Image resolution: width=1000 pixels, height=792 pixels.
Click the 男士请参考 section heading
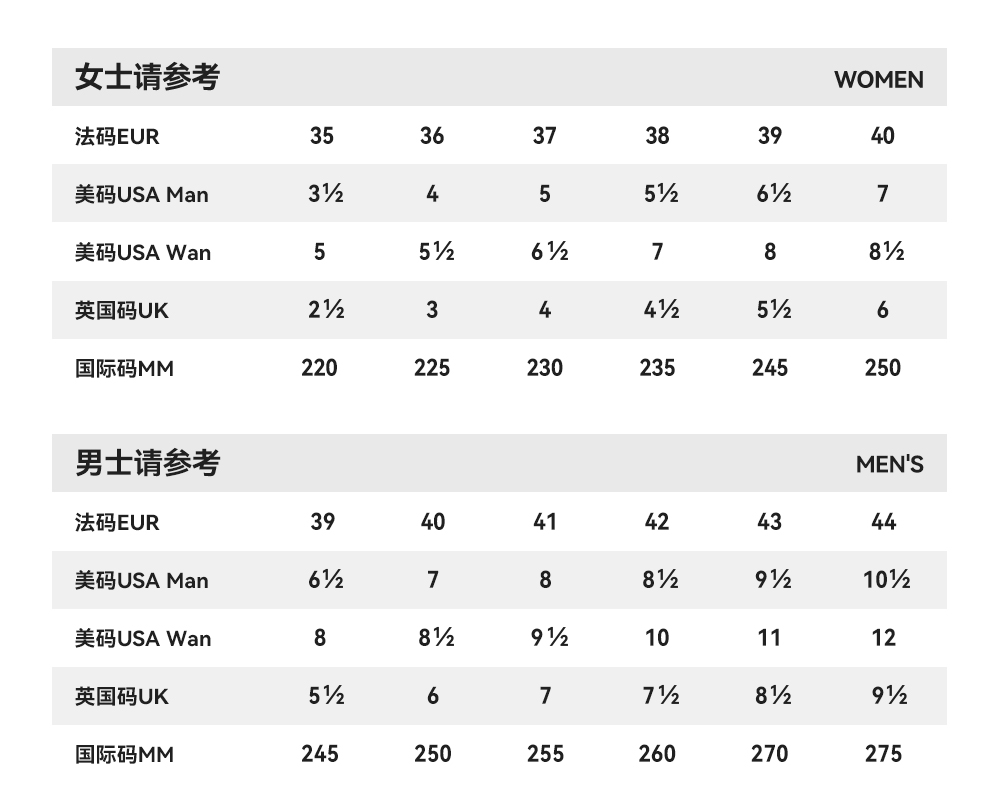tap(147, 464)
